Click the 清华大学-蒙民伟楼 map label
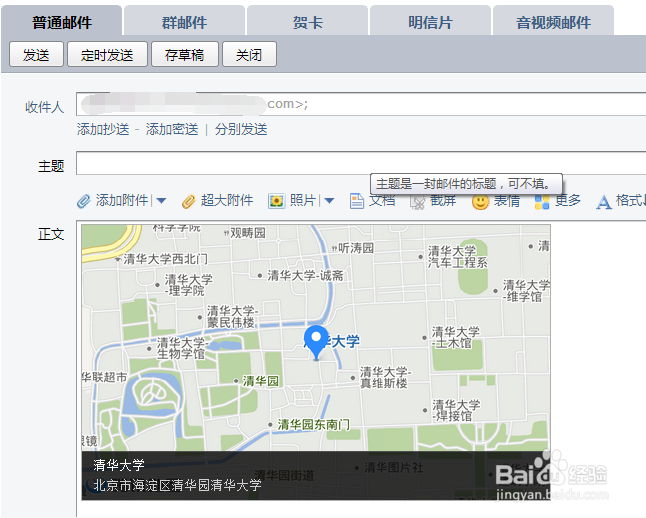The image size is (646, 518). pyautogui.click(x=232, y=316)
